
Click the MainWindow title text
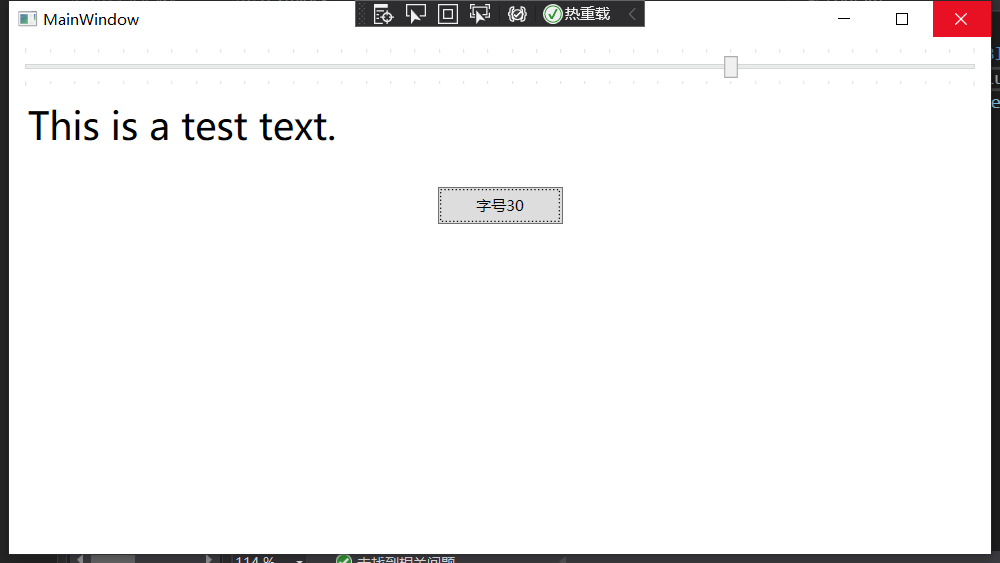[91, 20]
